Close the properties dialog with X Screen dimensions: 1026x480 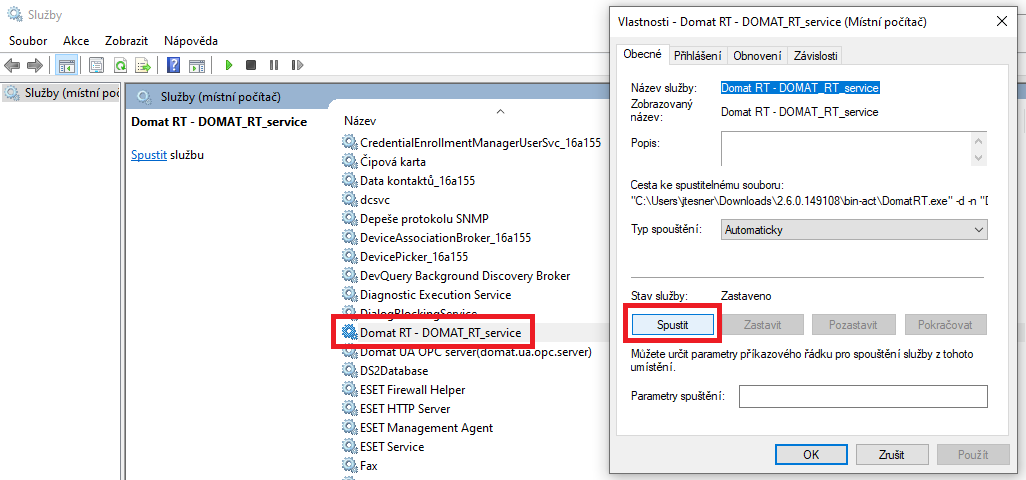1002,21
